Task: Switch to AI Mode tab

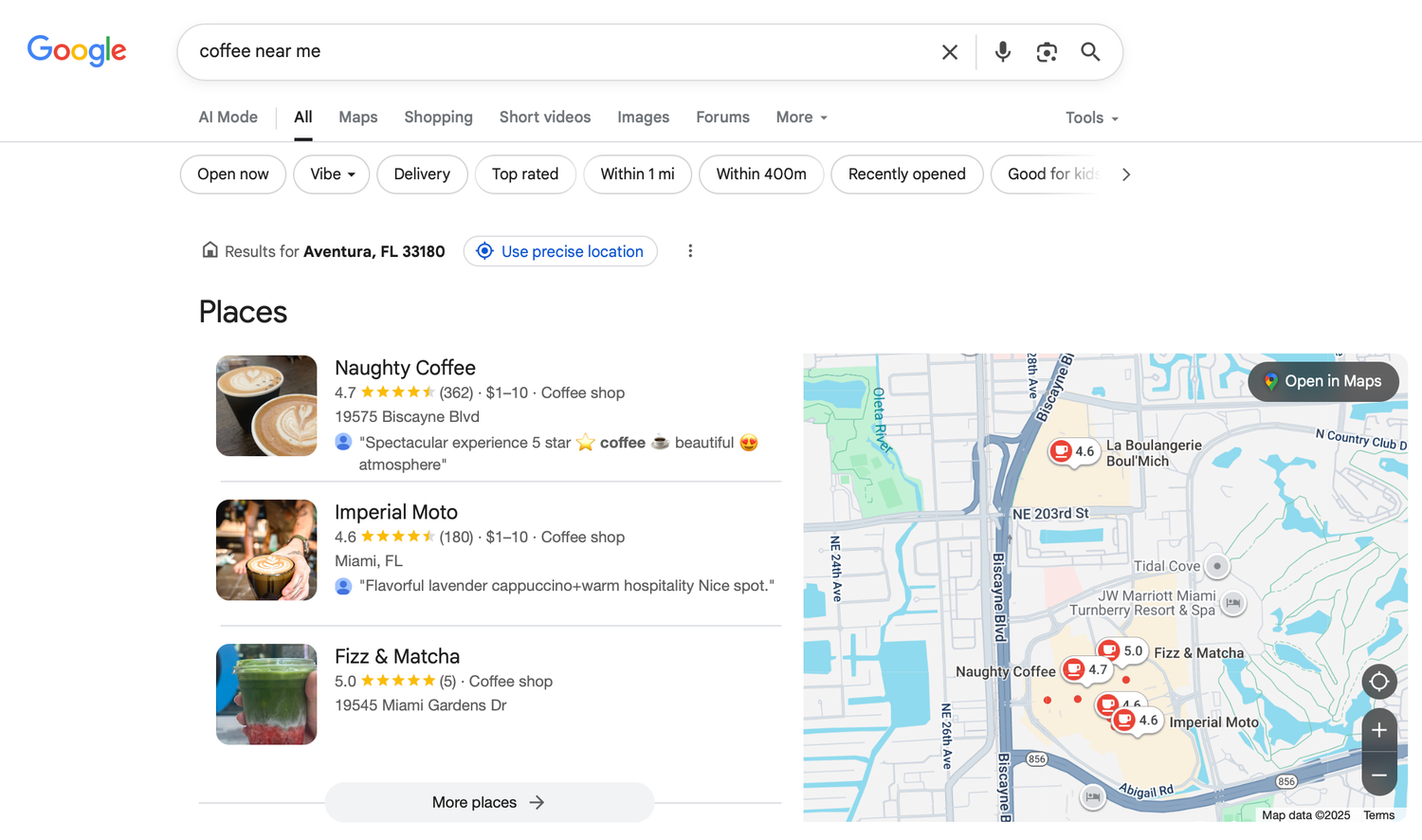Action: (x=228, y=118)
